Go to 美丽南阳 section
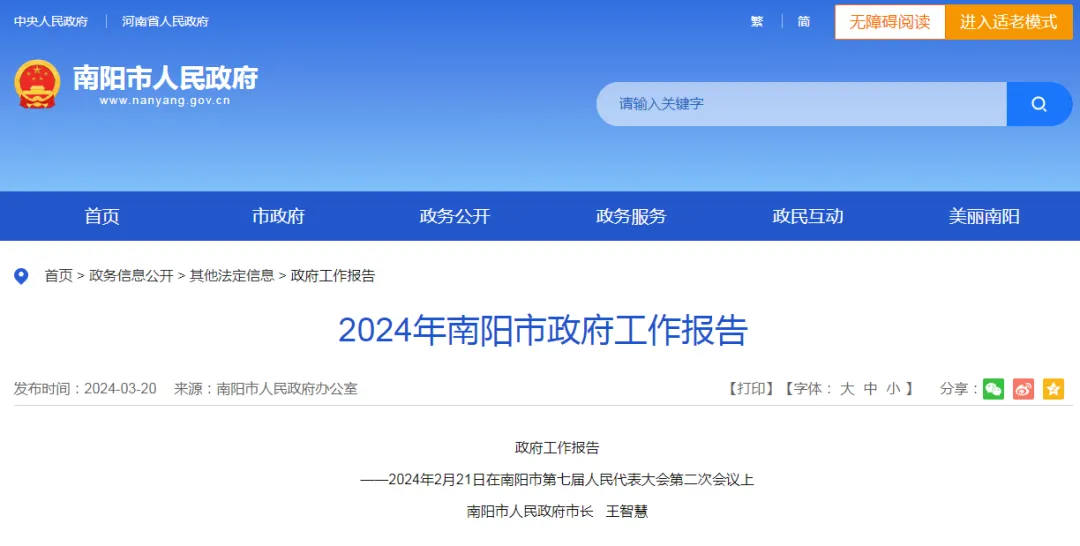The width and height of the screenshot is (1080, 546). (984, 216)
